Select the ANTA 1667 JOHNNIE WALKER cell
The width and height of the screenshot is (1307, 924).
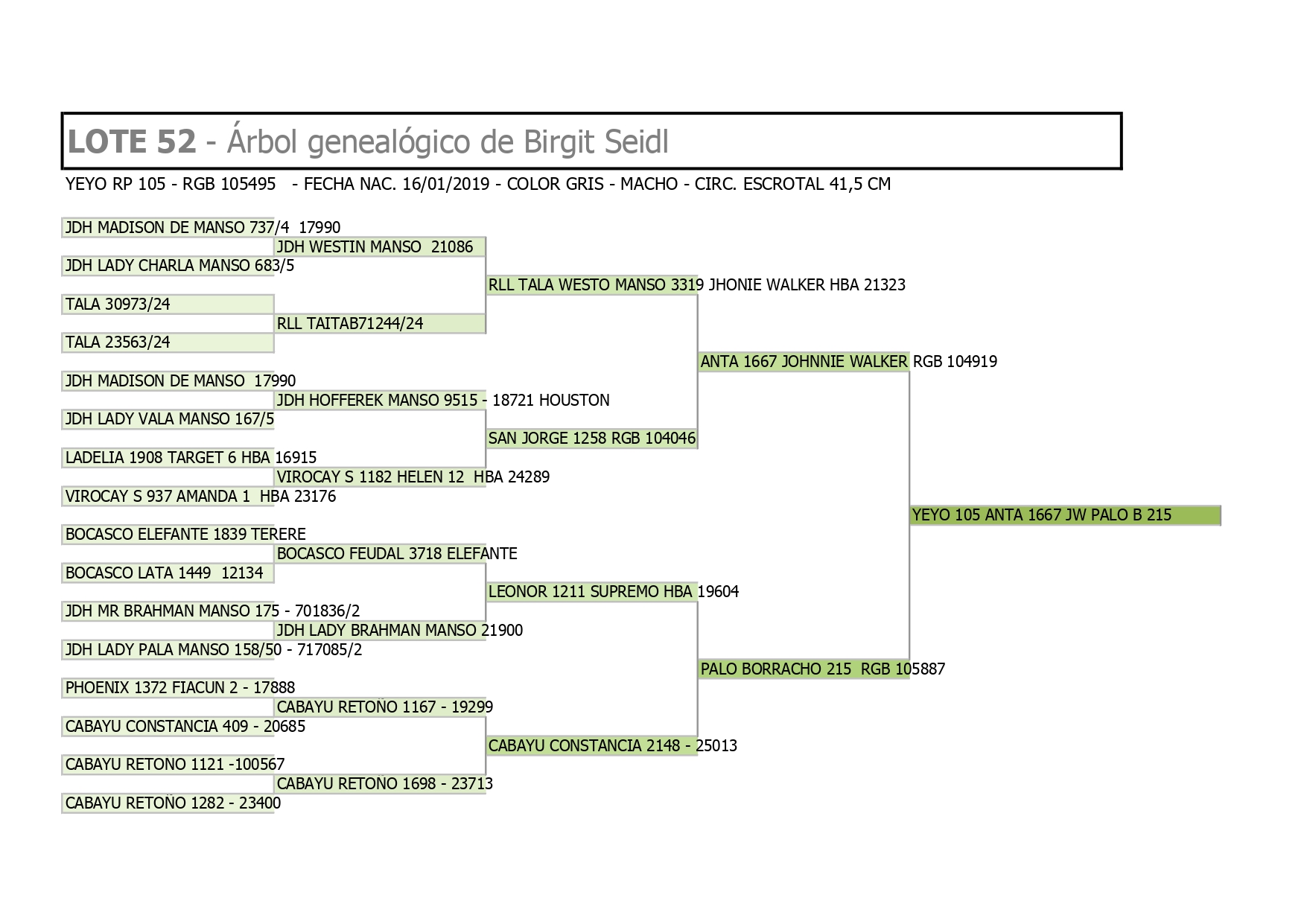pos(803,362)
